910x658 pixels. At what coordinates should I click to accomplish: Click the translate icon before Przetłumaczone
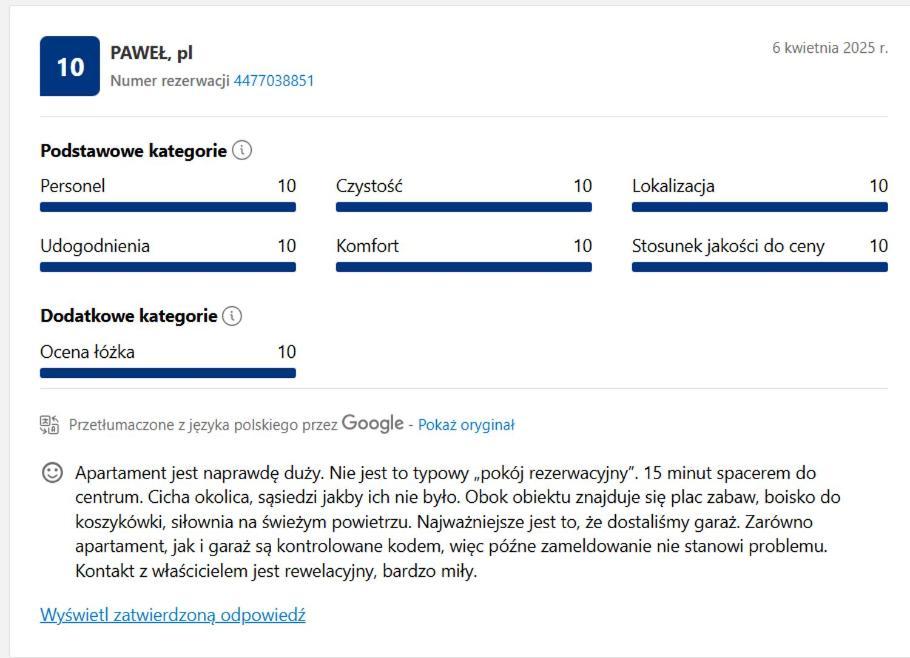point(49,425)
